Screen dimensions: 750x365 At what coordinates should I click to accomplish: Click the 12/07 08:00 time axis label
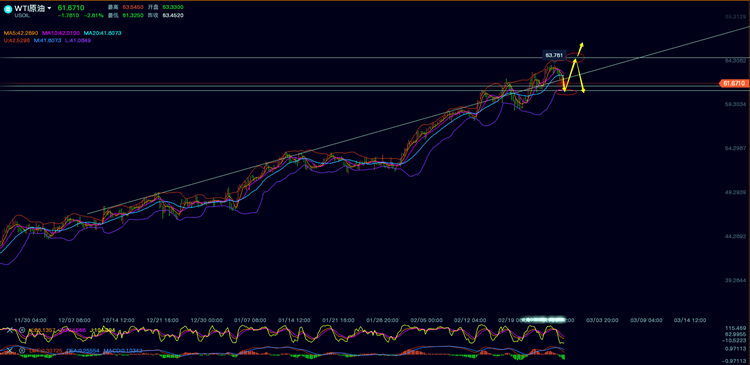click(x=74, y=320)
